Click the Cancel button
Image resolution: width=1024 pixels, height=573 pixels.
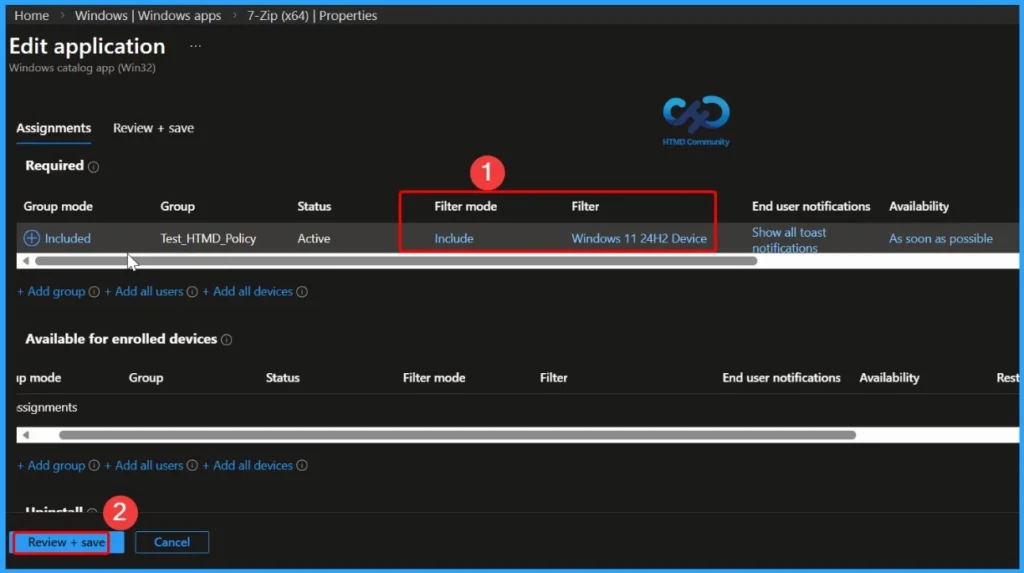tap(172, 542)
